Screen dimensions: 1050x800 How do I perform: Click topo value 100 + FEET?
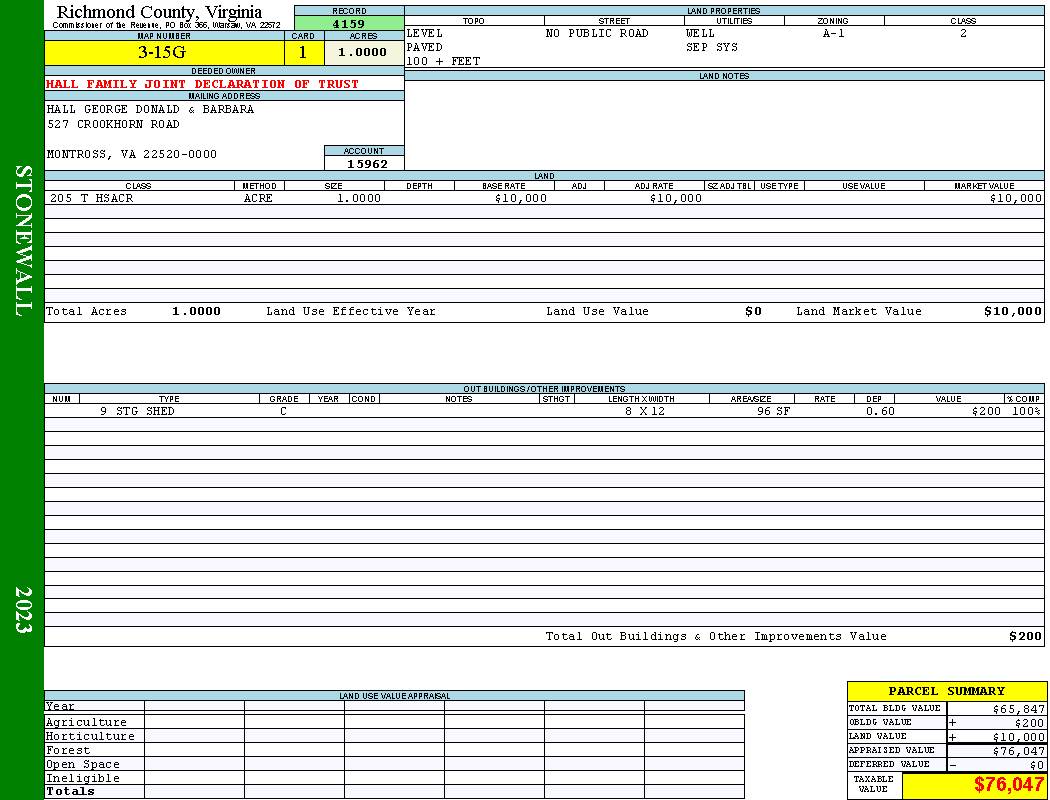coord(443,62)
